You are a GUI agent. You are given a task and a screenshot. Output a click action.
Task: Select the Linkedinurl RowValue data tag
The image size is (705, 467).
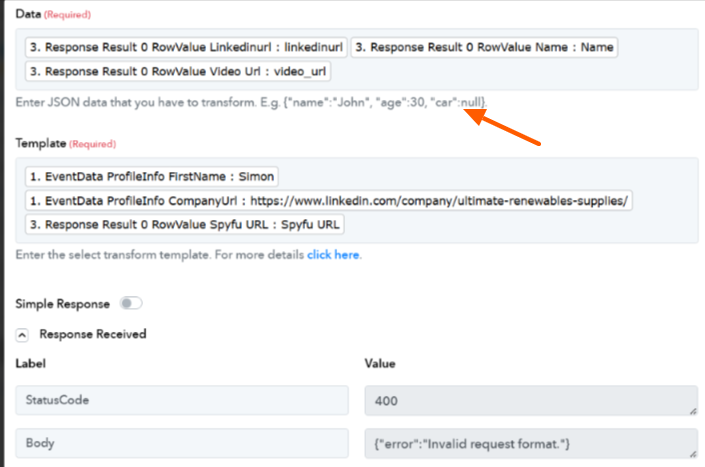click(186, 47)
